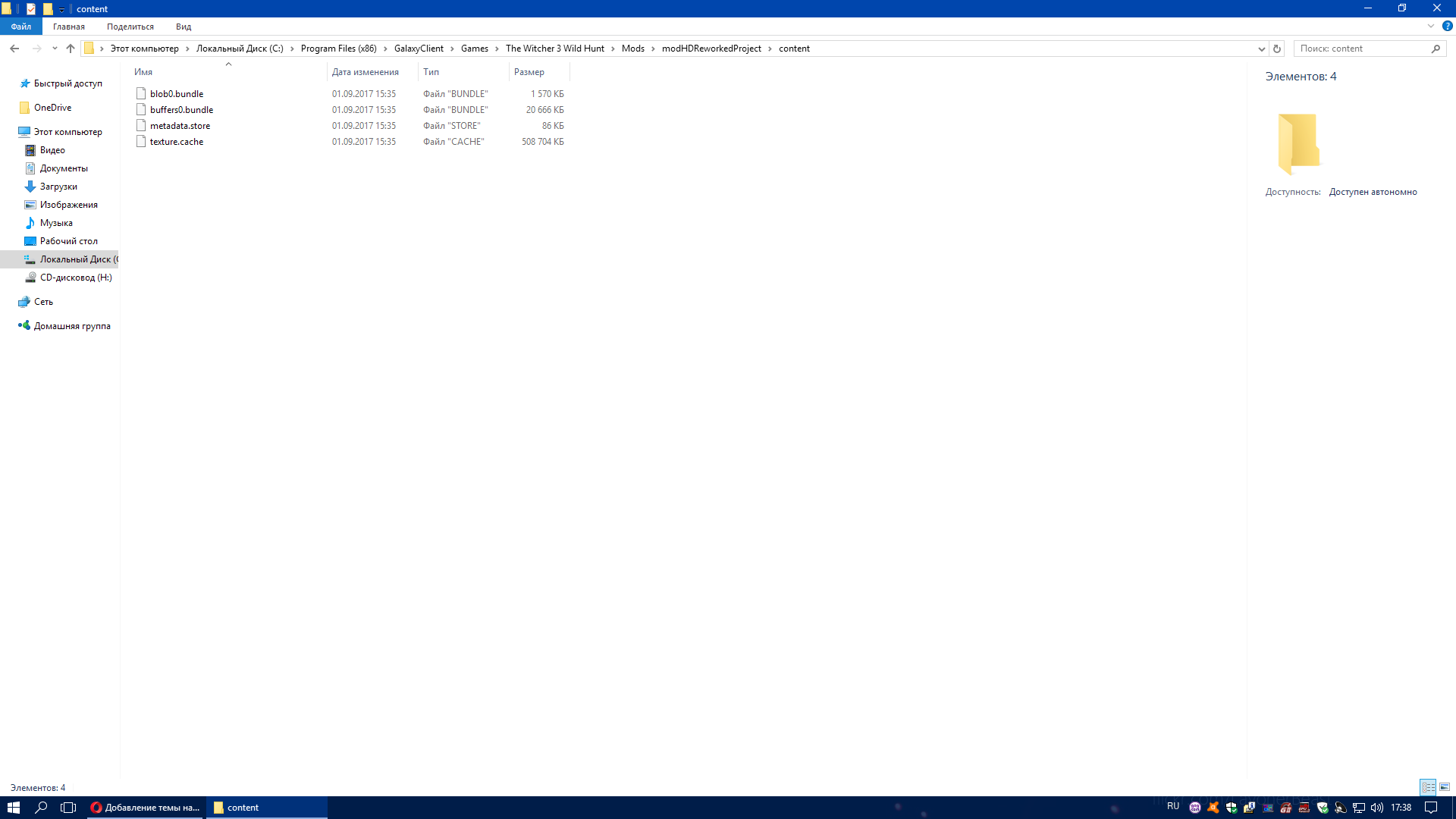This screenshot has width=1456, height=819.
Task: Select the texture.cache file
Action: (x=176, y=142)
